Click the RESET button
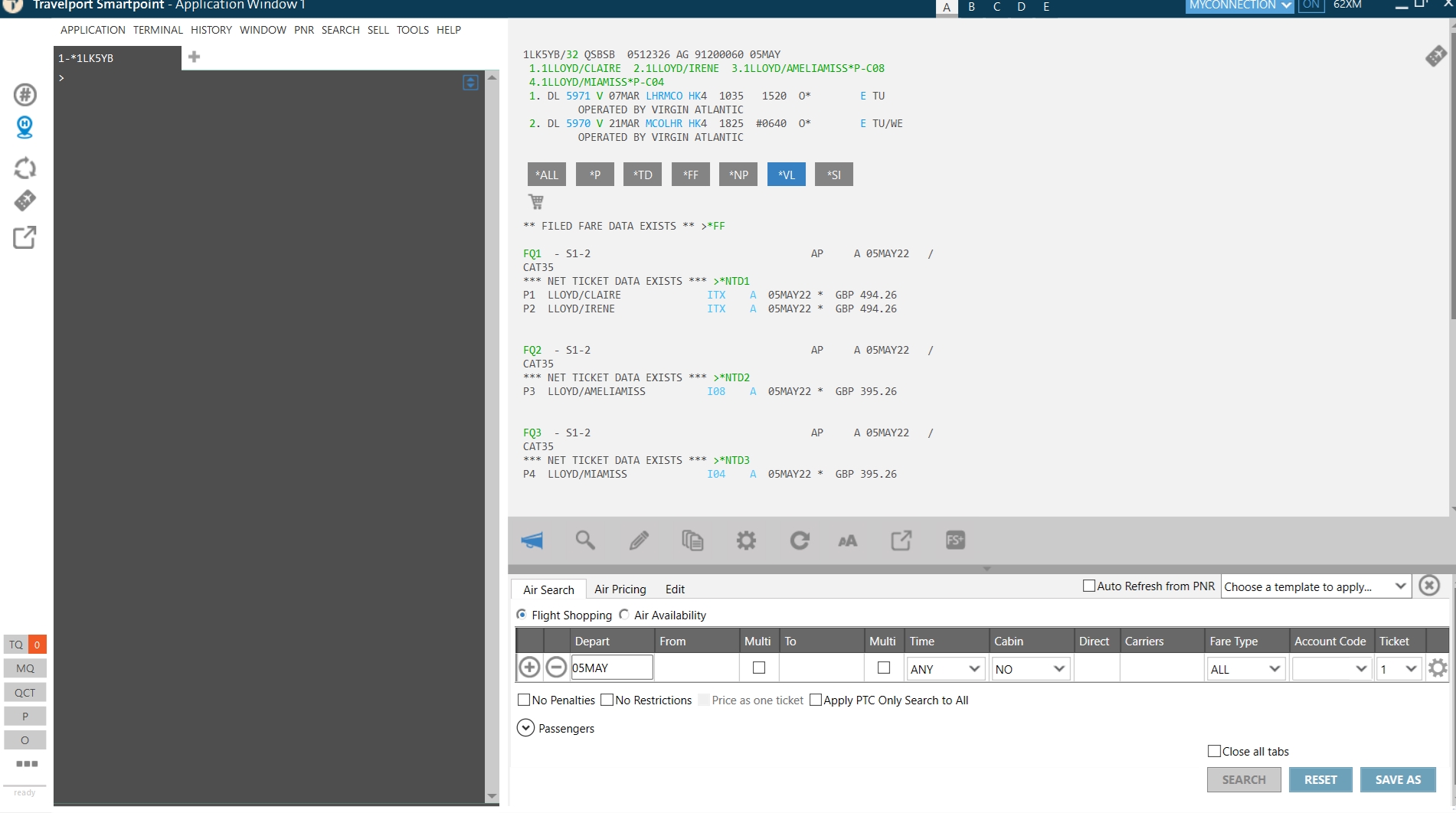 pos(1320,779)
